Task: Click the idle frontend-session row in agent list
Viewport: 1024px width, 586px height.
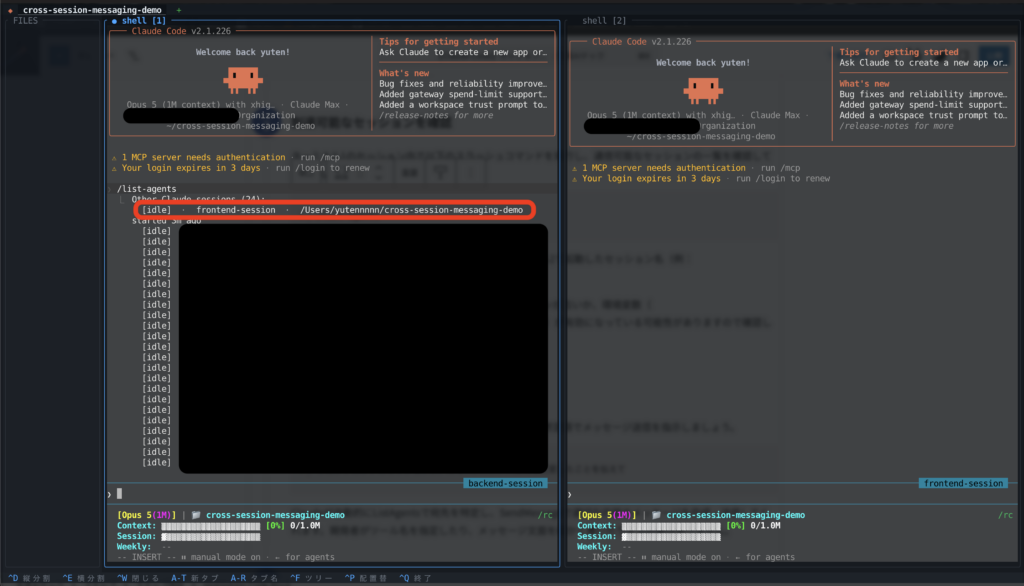Action: point(334,210)
